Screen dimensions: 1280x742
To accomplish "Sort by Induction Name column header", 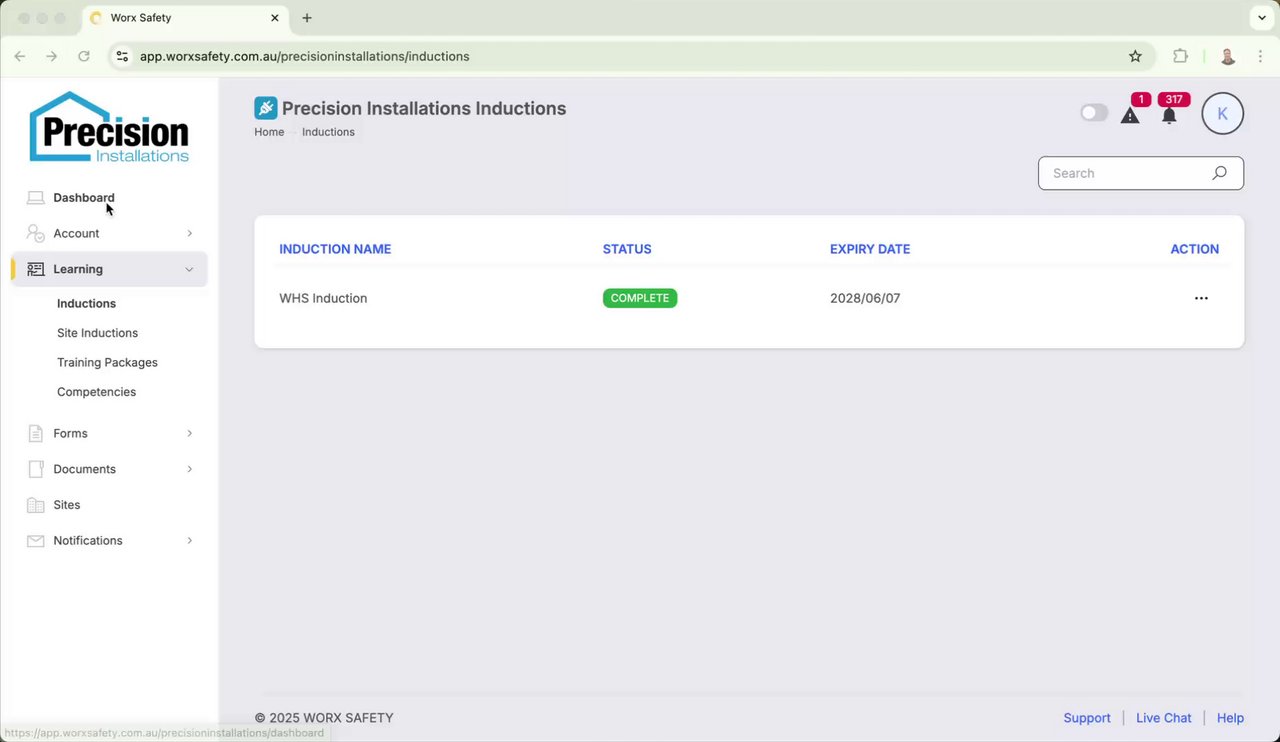I will (335, 249).
